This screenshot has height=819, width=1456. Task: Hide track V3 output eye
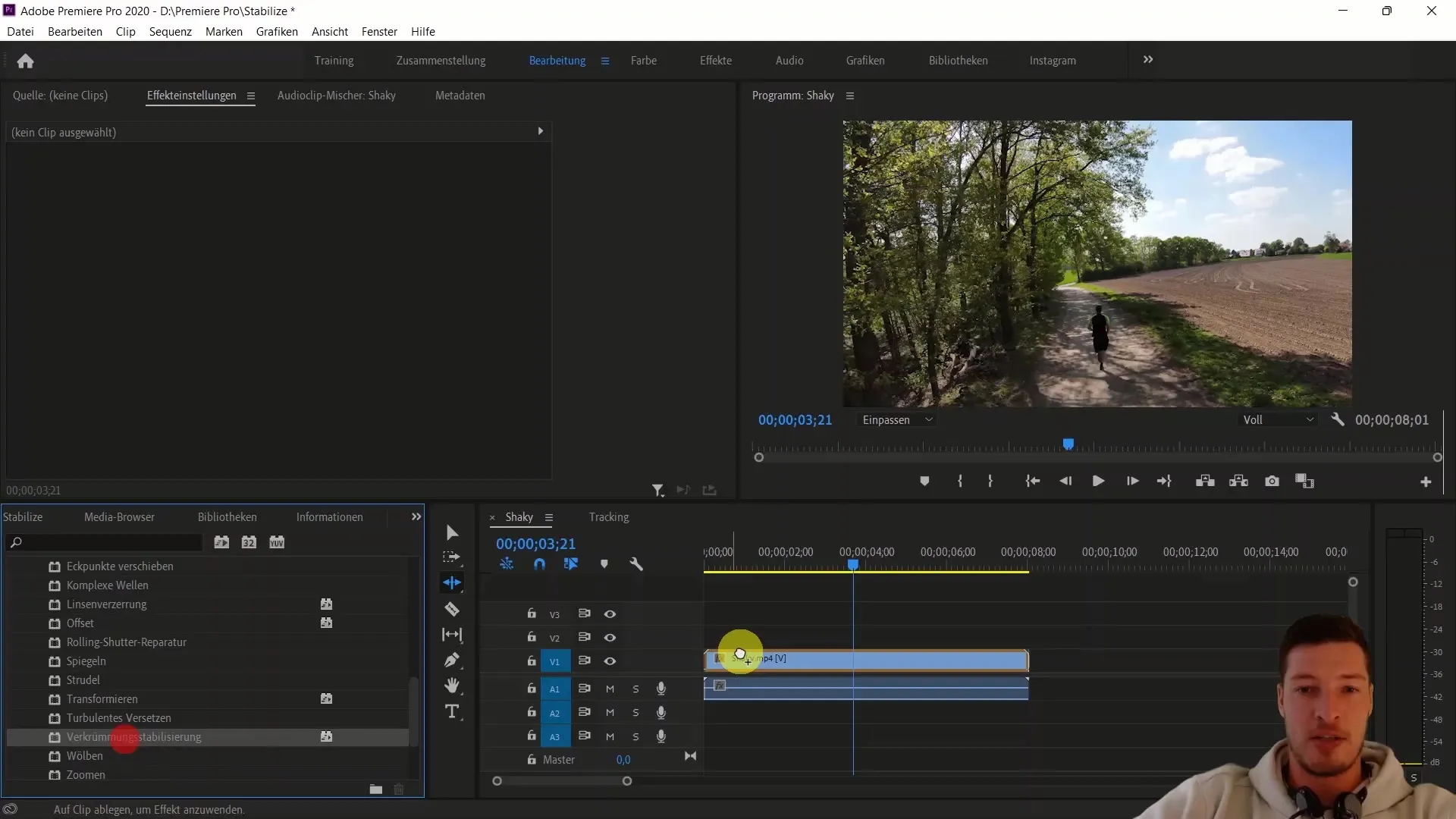click(610, 614)
